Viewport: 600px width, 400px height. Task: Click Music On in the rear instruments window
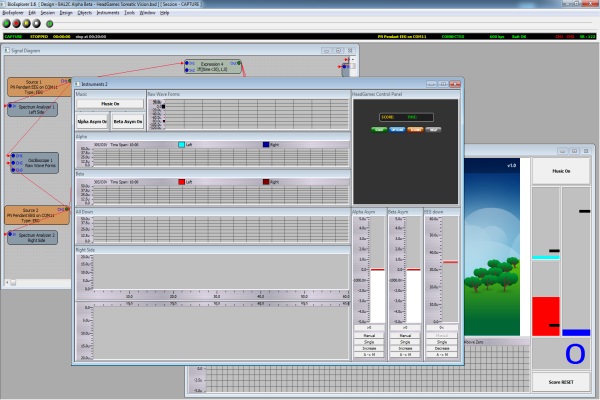[x=561, y=171]
